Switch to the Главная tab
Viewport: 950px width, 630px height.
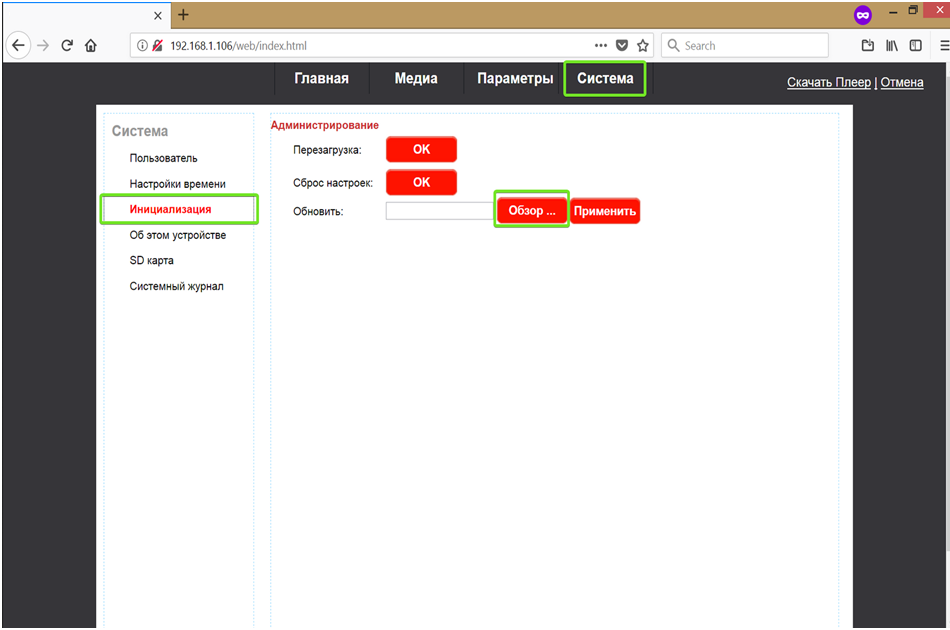[x=321, y=79]
